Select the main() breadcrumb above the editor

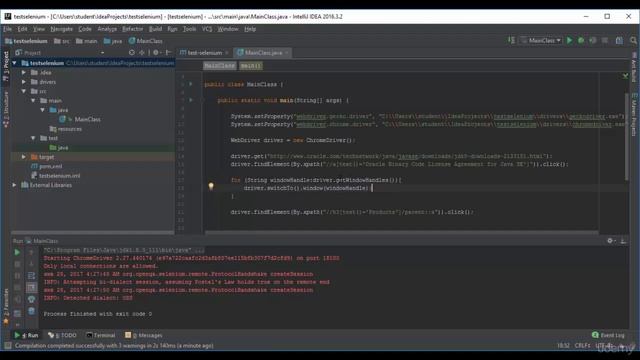(x=251, y=65)
